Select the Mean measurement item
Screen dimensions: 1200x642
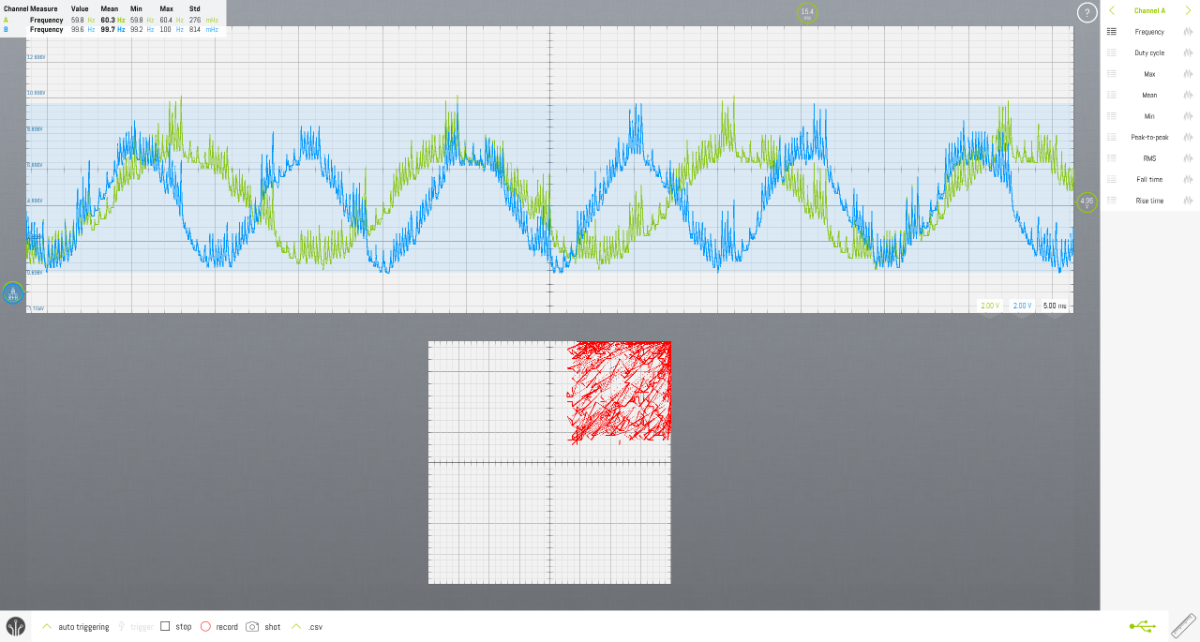click(x=1149, y=95)
